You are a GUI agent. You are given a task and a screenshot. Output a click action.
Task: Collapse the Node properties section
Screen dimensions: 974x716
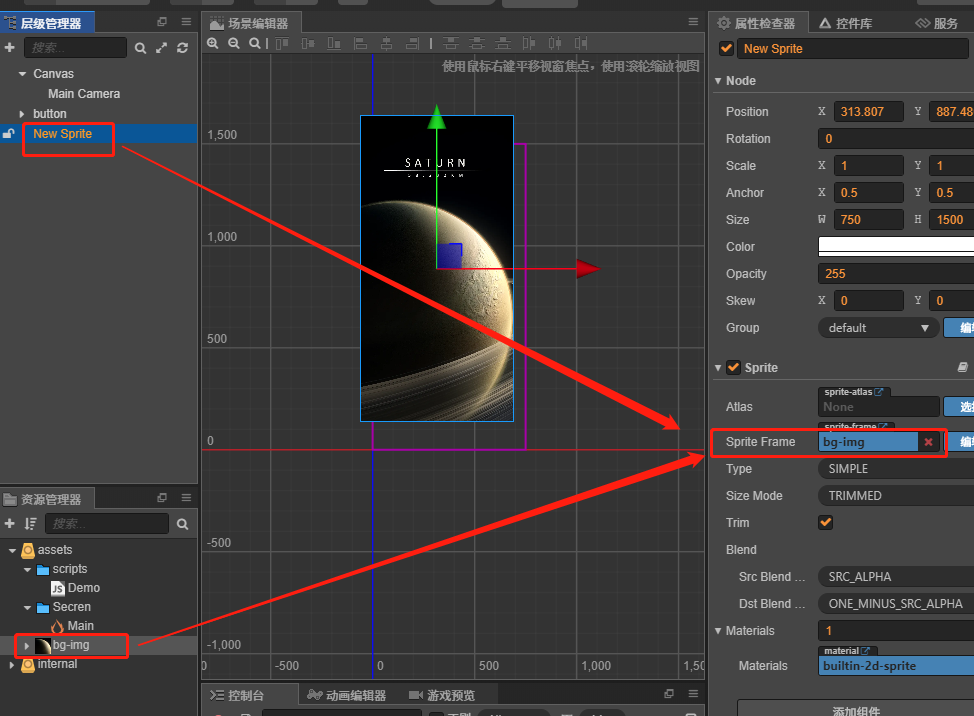pos(718,81)
